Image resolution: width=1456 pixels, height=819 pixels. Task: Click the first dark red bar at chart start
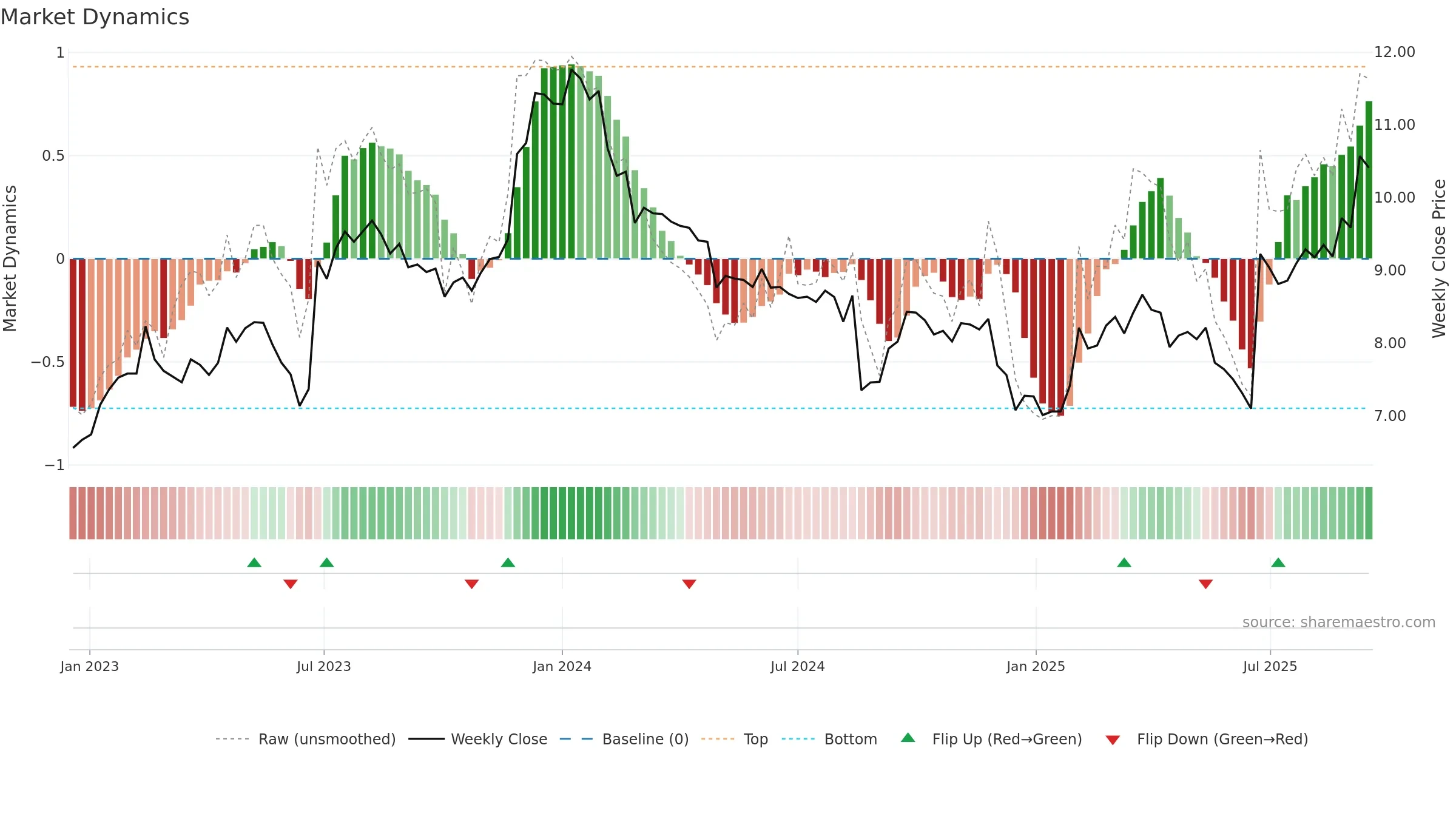(x=73, y=332)
